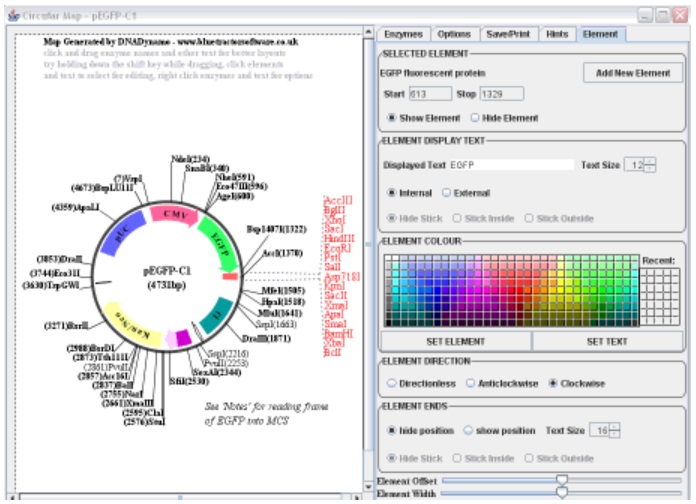Click the Recent colours swatch grid
This screenshot has width=696, height=504.
click(x=660, y=297)
